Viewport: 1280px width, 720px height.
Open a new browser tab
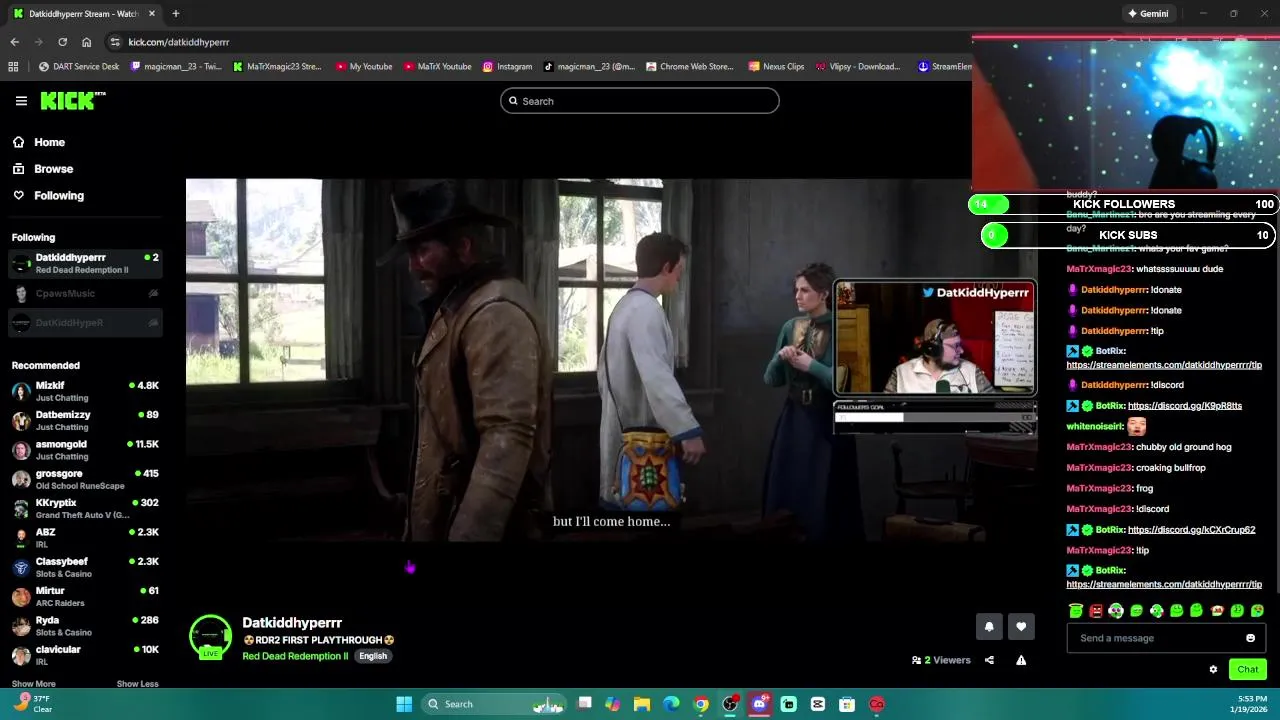(175, 14)
